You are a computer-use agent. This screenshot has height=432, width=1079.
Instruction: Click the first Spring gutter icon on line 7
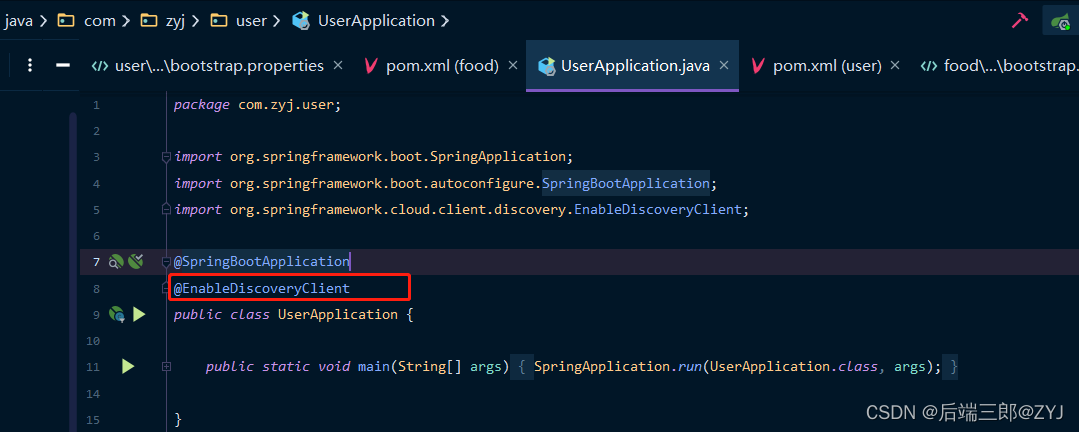click(x=116, y=262)
